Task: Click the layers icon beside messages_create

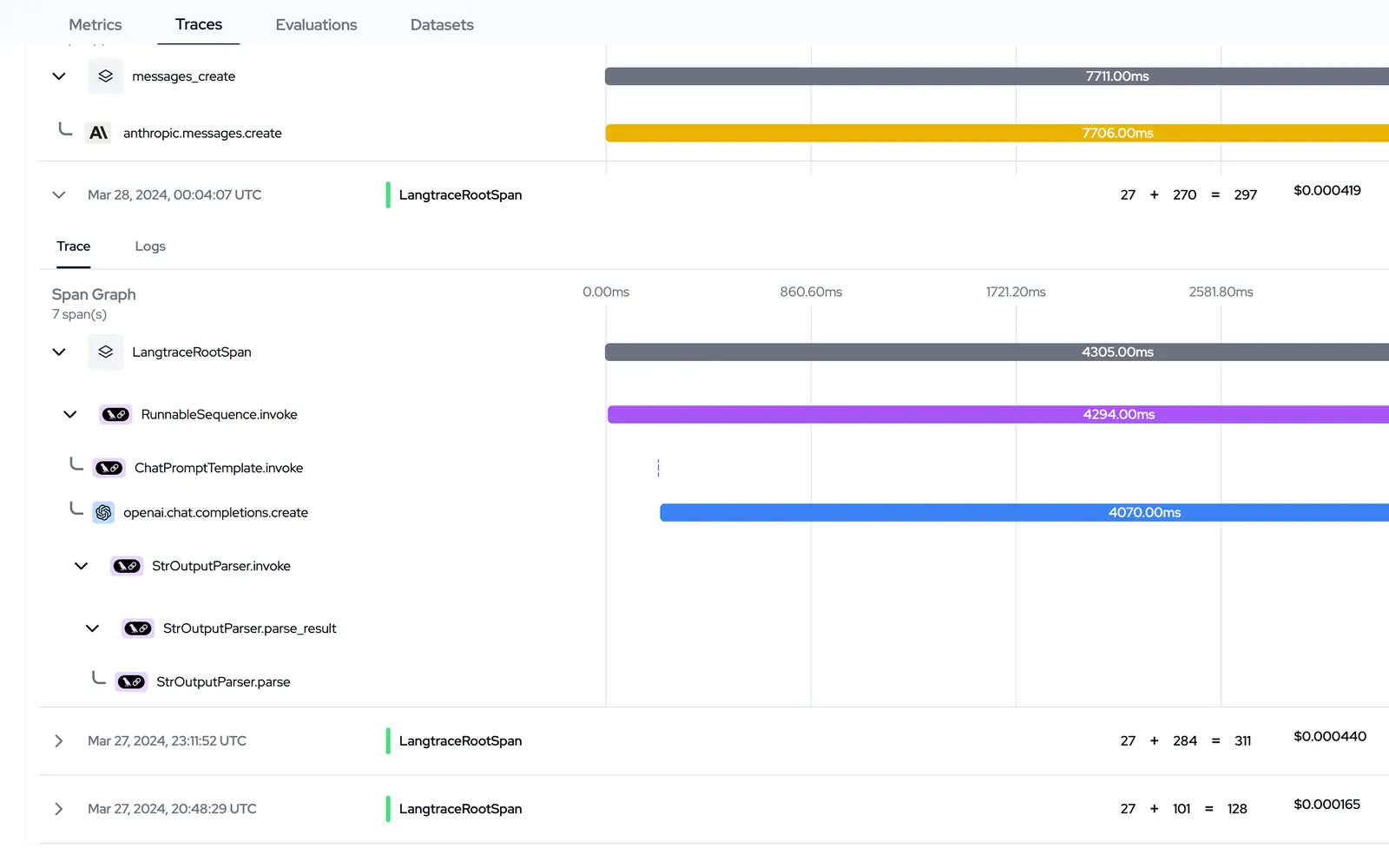Action: point(106,76)
